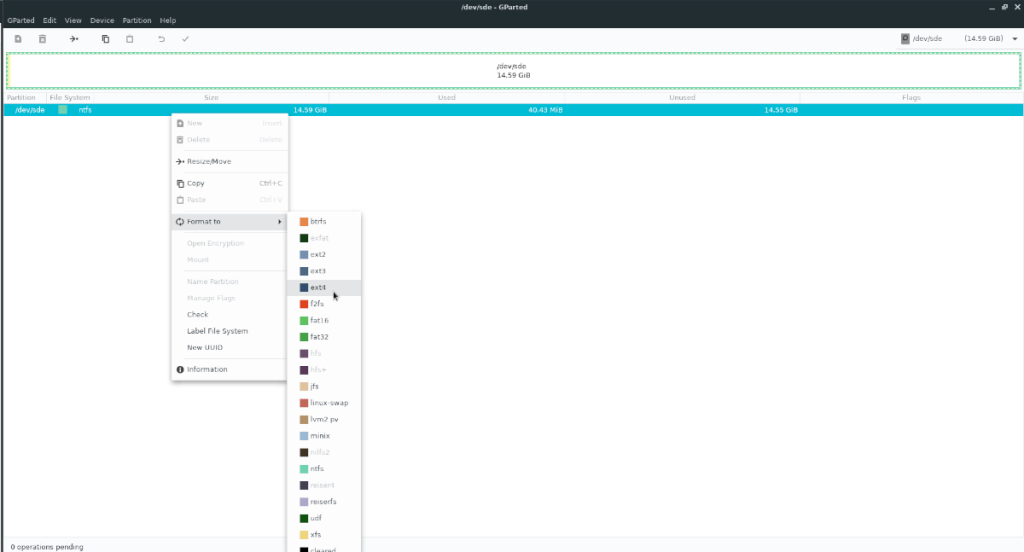Click the /dev/sde disk graphic bar
The height and width of the screenshot is (552, 1024).
(512, 71)
